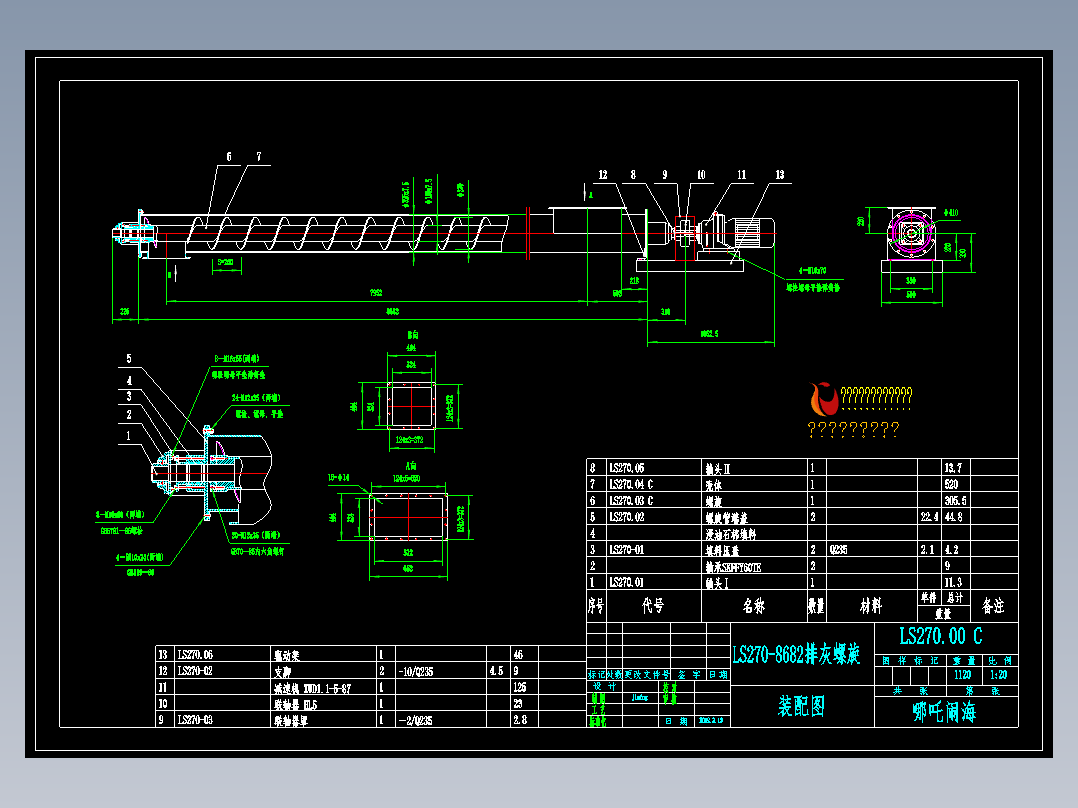Select the total weight '46' in row 13

pos(518,655)
